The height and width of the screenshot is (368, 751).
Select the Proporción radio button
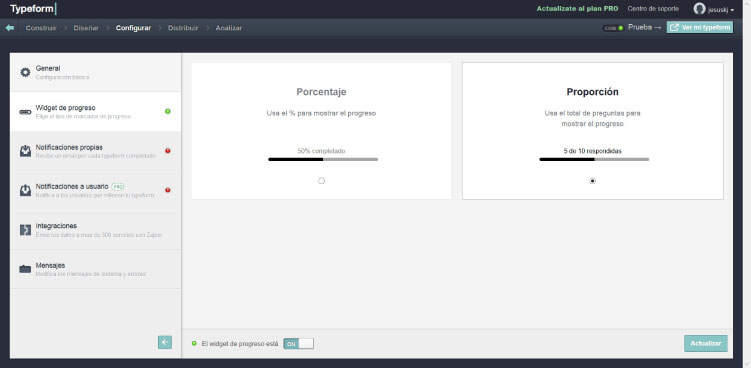592,181
